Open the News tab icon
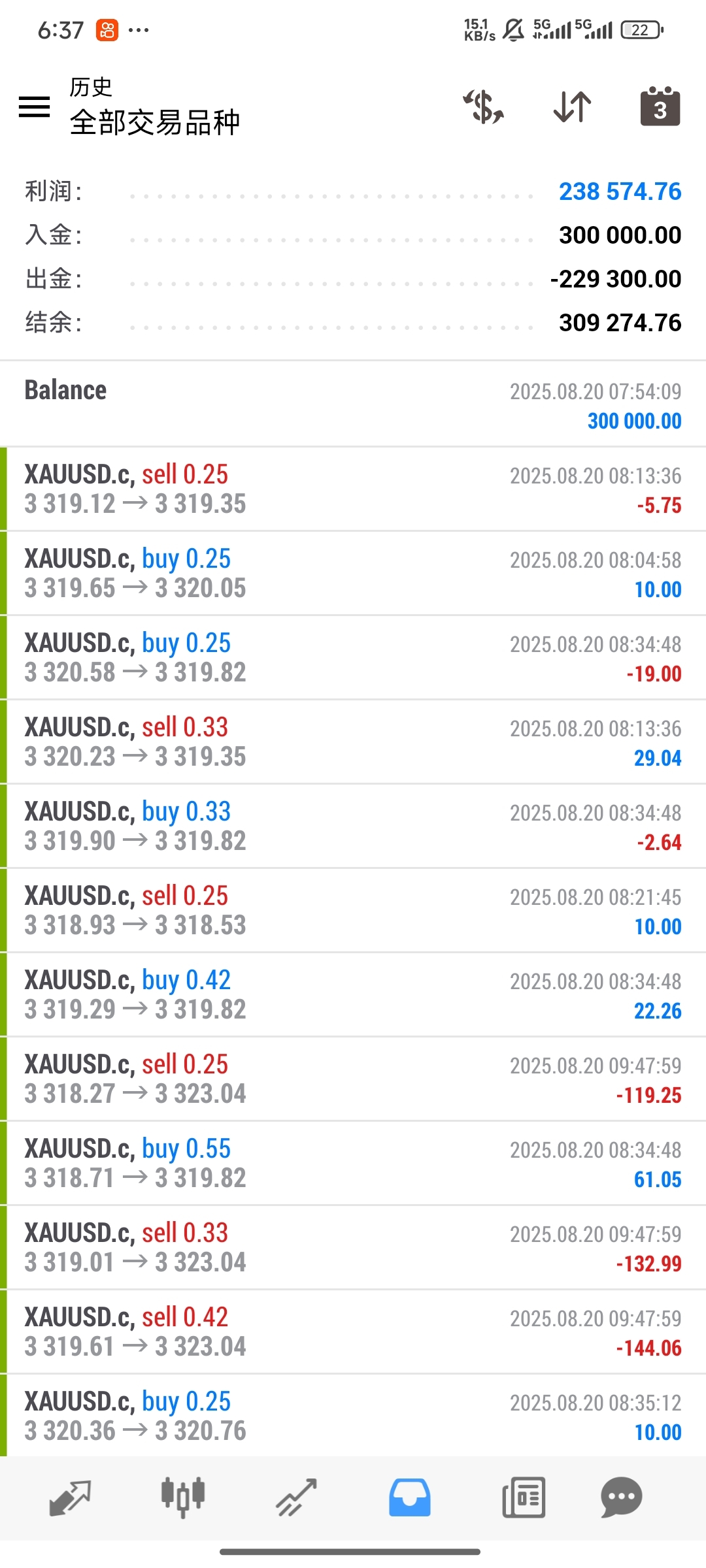 pos(524,1497)
